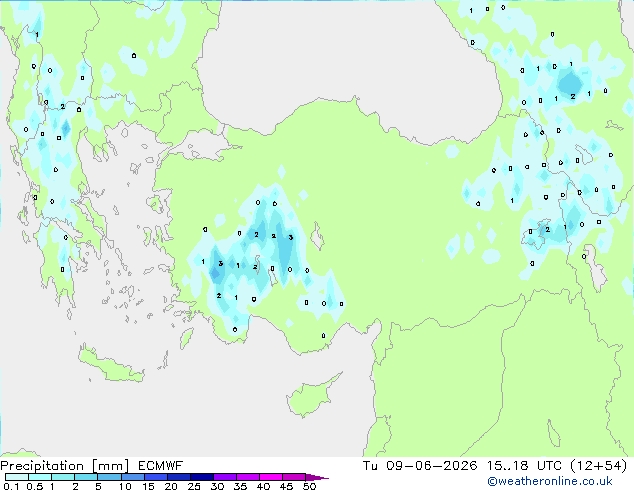Click the (12+54) forecast offset label

[x=599, y=466]
